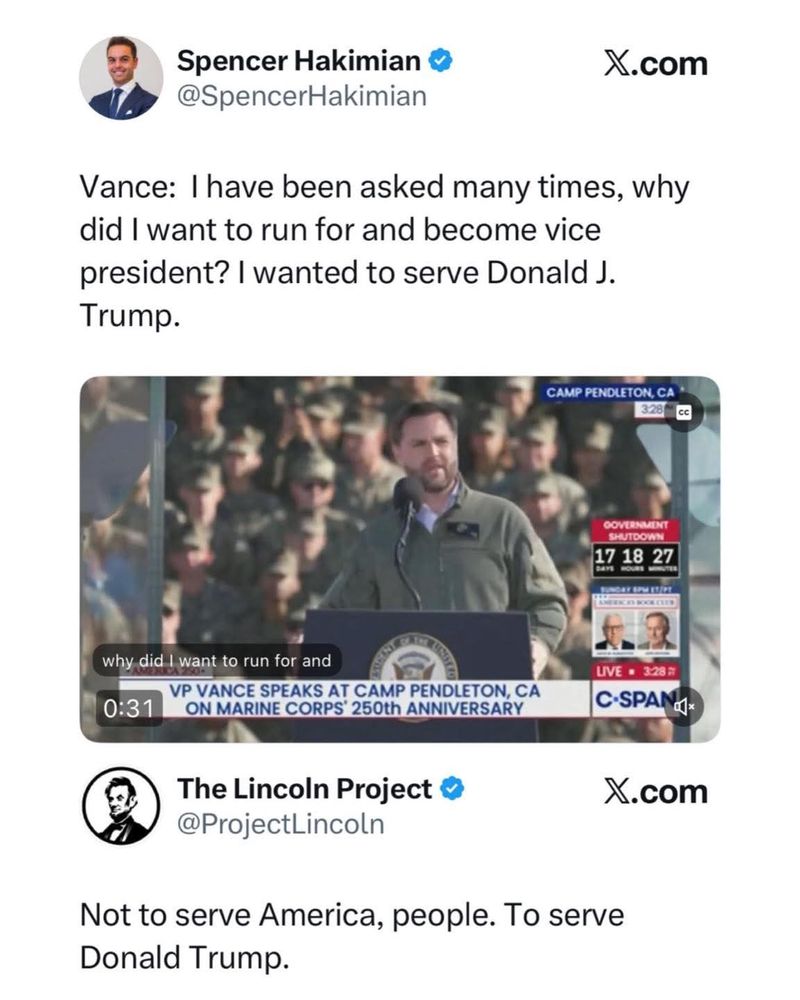Click Spencer Hakimian's blue verified badge
Image resolution: width=800 pixels, height=1000 pixels.
[x=441, y=61]
